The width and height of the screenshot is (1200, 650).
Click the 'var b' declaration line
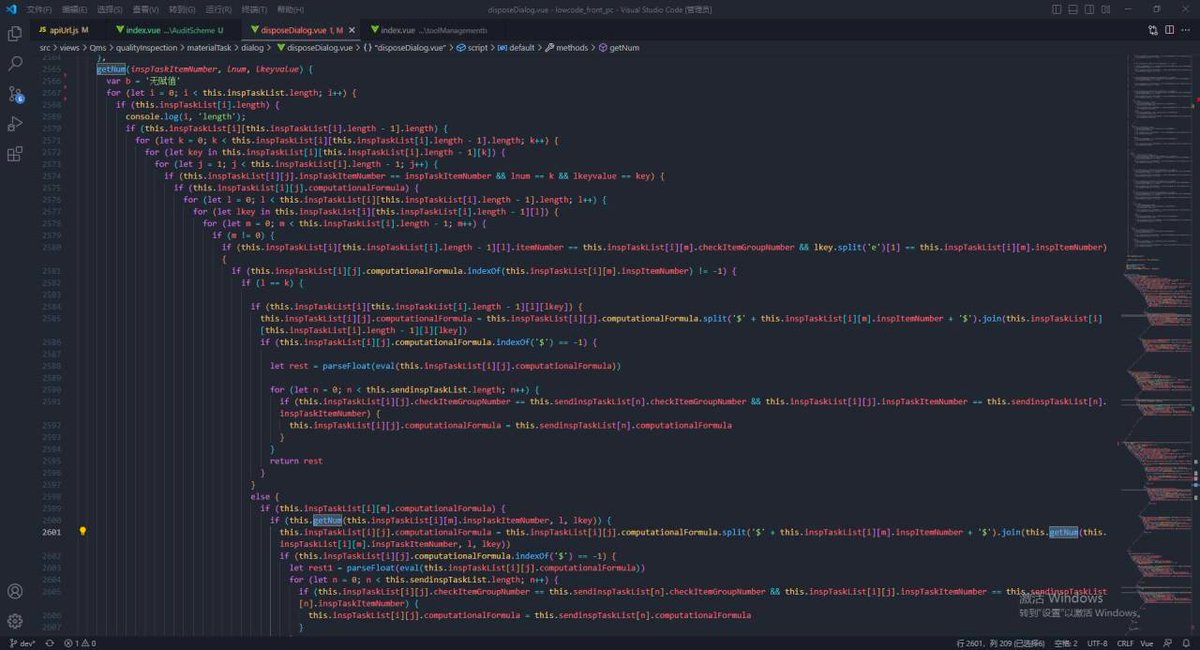click(143, 81)
